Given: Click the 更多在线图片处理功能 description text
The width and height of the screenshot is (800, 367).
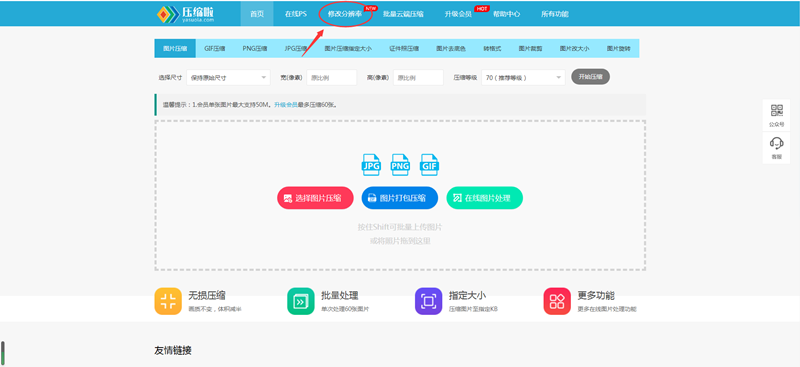Looking at the screenshot, I should tap(607, 309).
